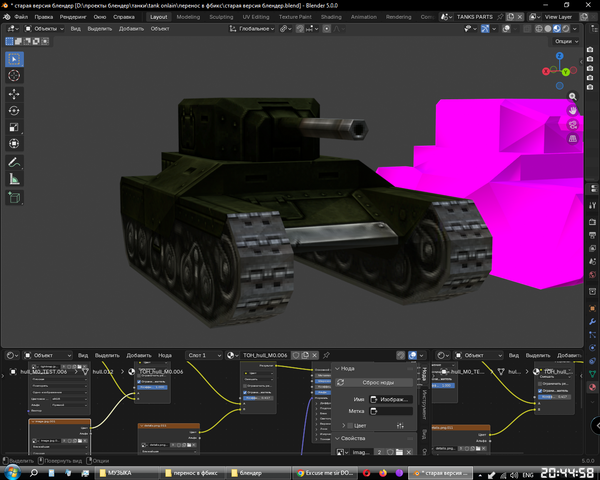This screenshot has width=600, height=480.
Task: Select the Measure tool
Action: [x=14, y=179]
